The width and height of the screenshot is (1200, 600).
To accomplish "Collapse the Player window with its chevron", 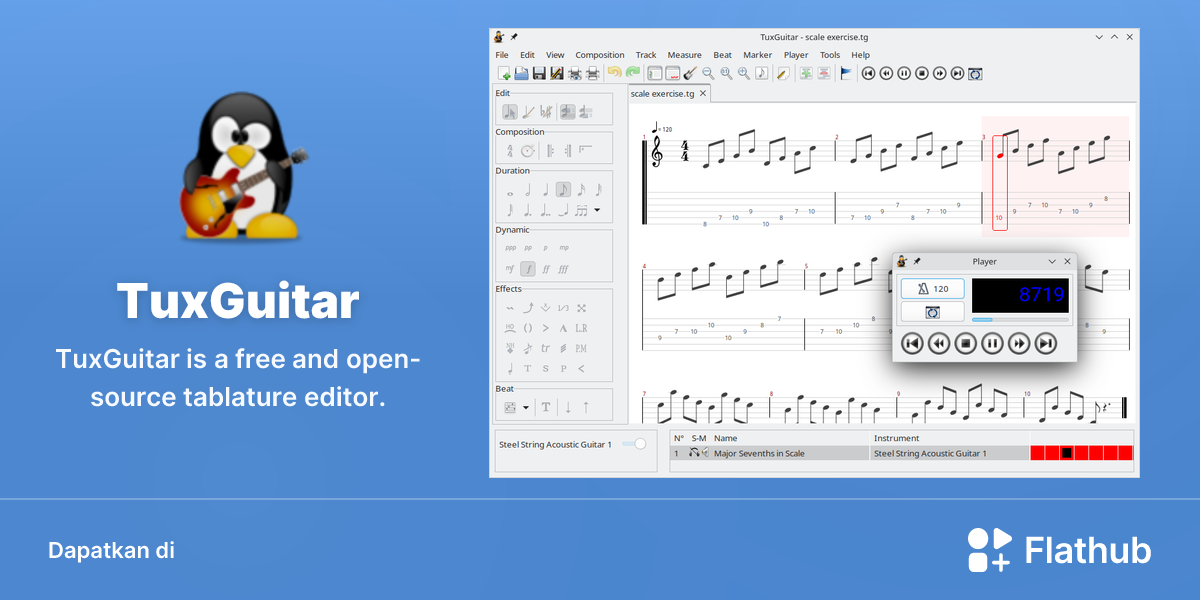I will click(x=1052, y=261).
